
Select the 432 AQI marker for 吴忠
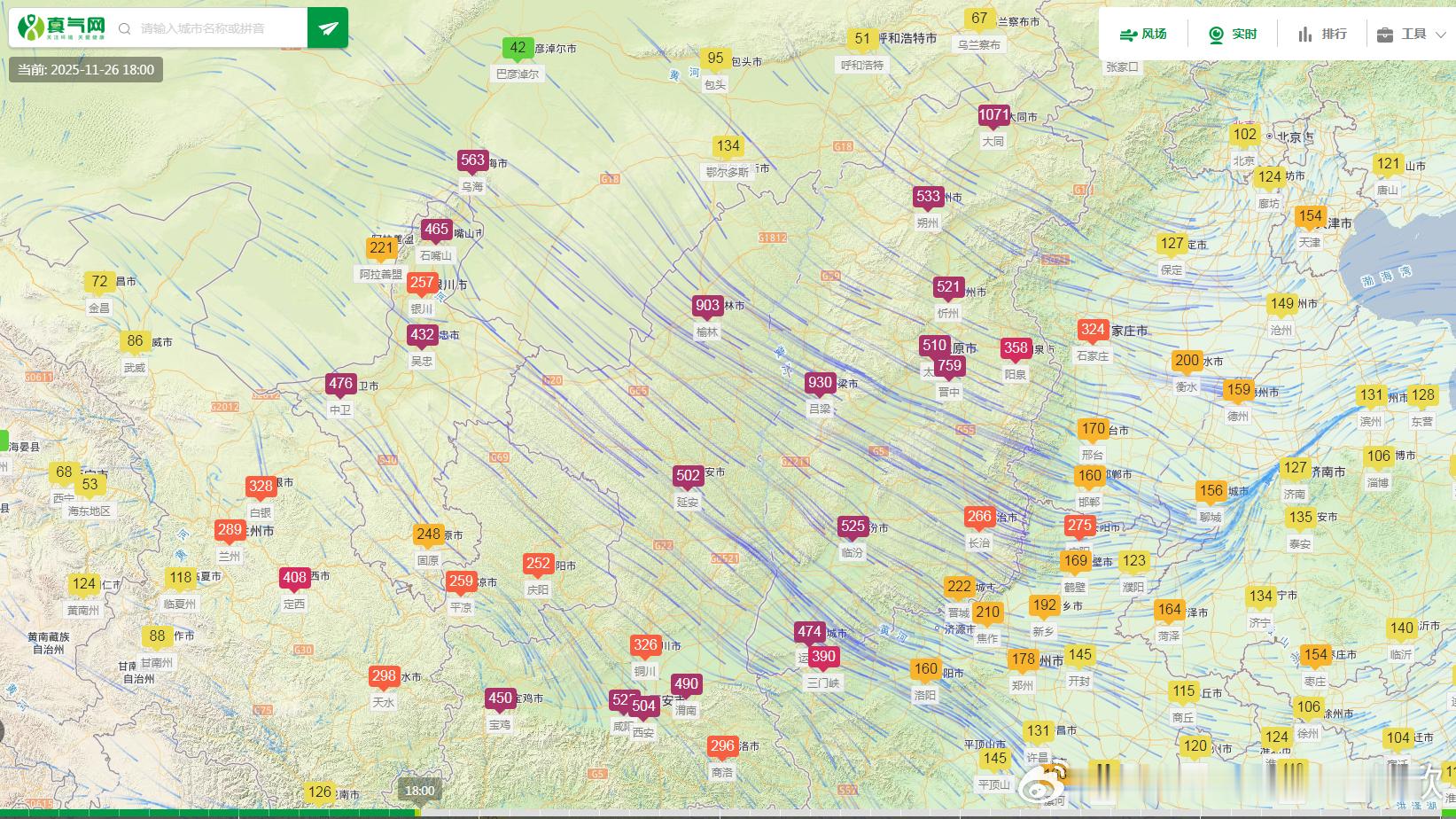tap(422, 336)
